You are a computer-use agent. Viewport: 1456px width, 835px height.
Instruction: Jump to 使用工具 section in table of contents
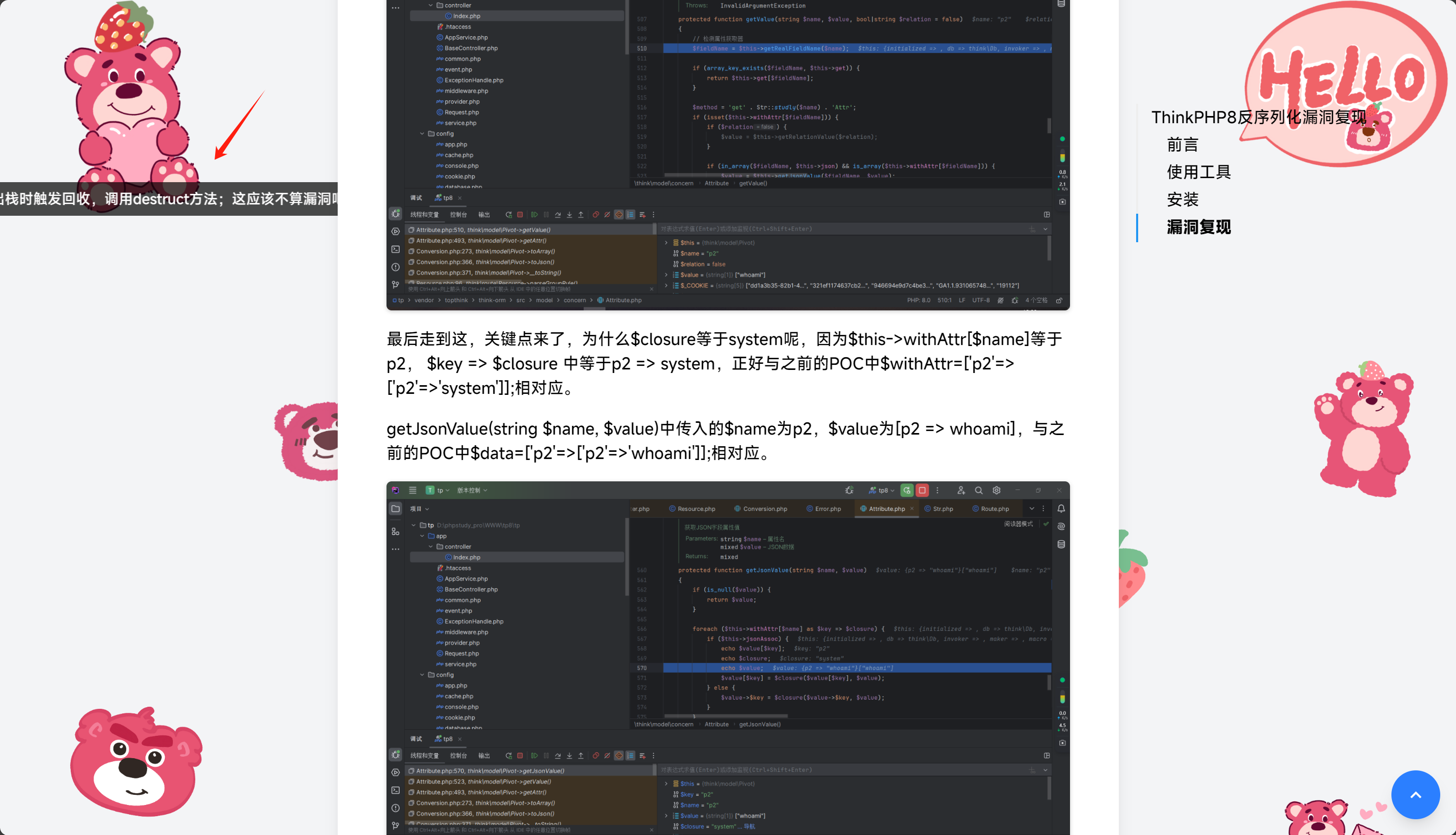[1199, 172]
